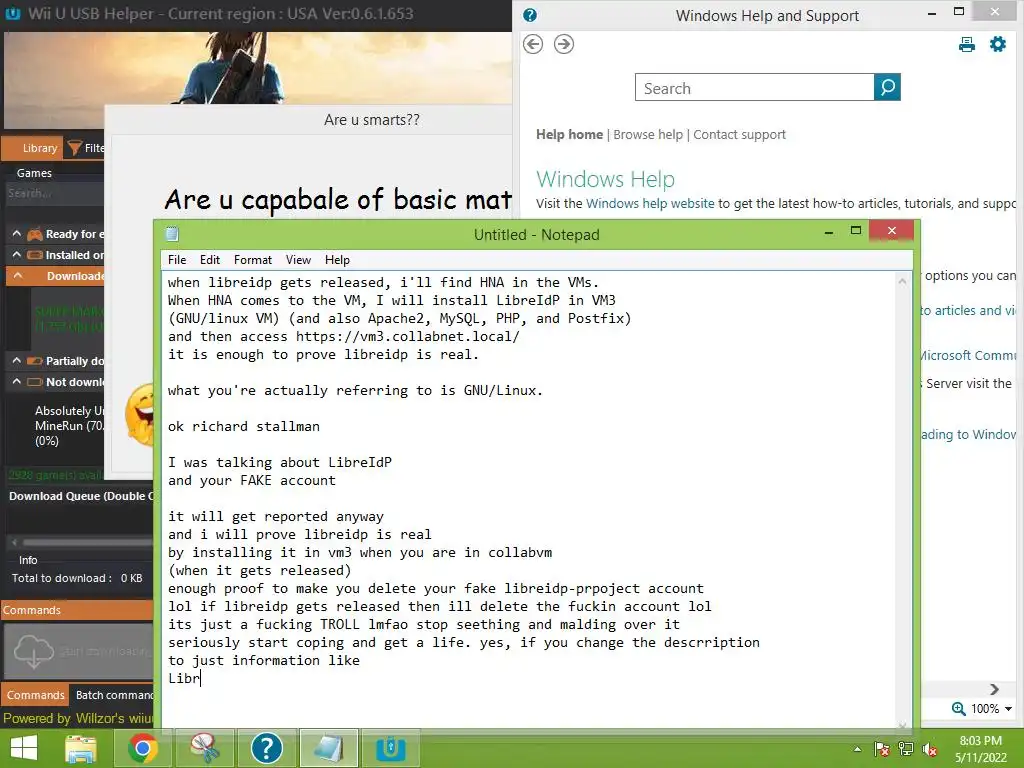
Task: Open the Windows help website link
Action: [x=650, y=204]
